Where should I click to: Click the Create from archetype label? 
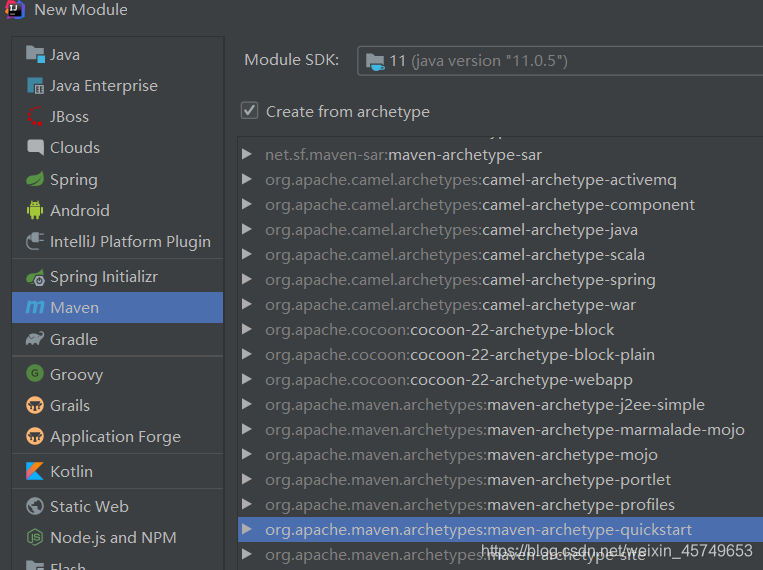click(347, 111)
